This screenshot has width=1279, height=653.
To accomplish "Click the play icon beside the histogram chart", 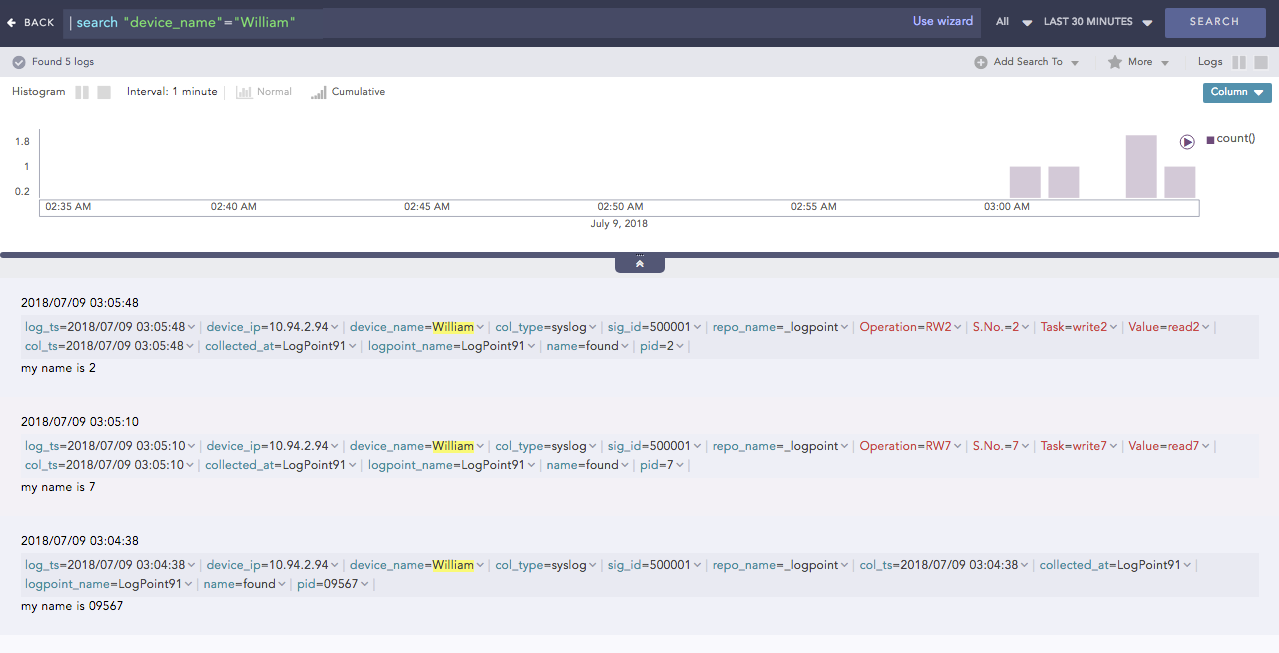I will pos(1187,141).
